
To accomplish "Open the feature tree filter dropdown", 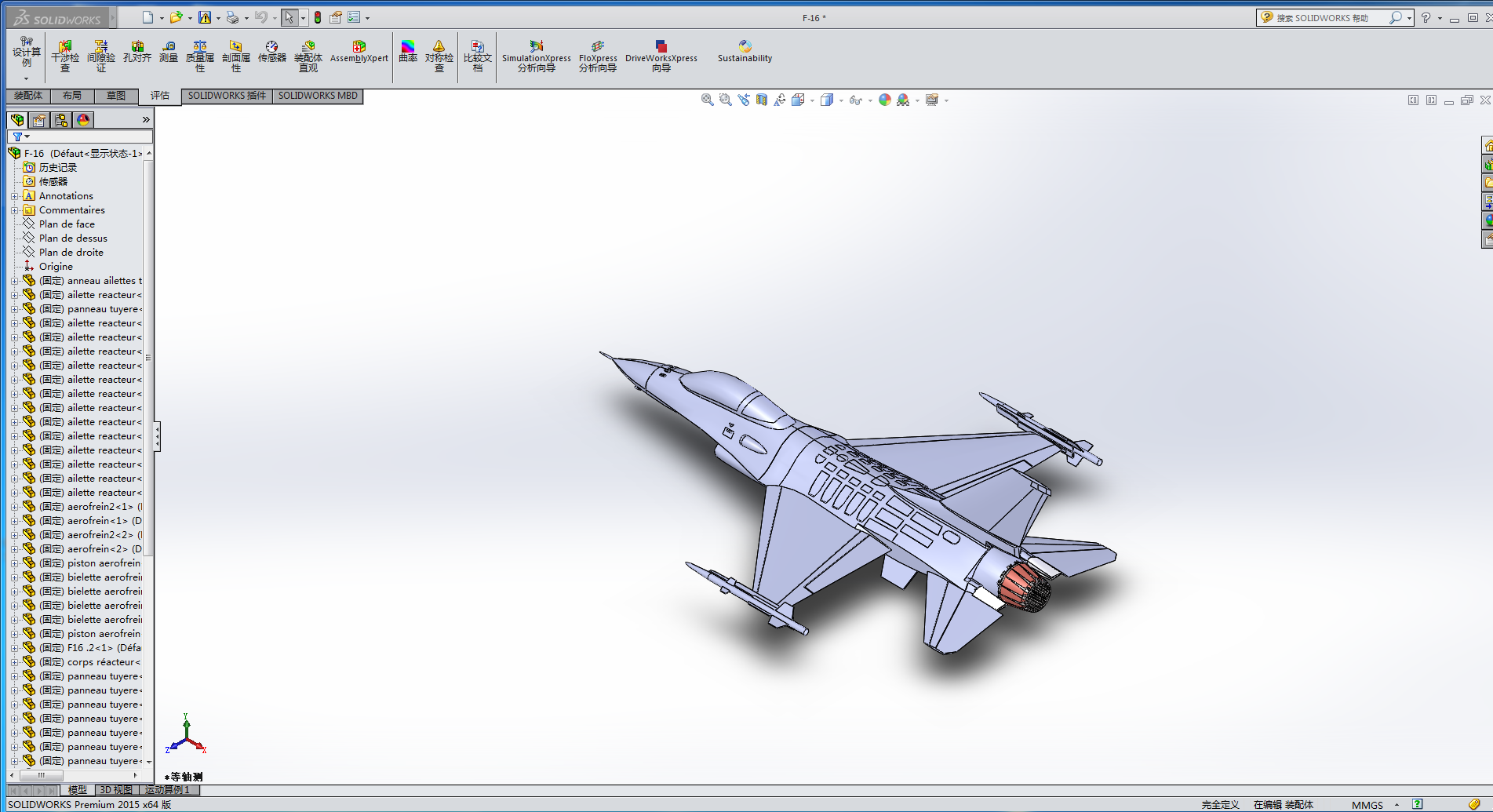I will pyautogui.click(x=20, y=137).
